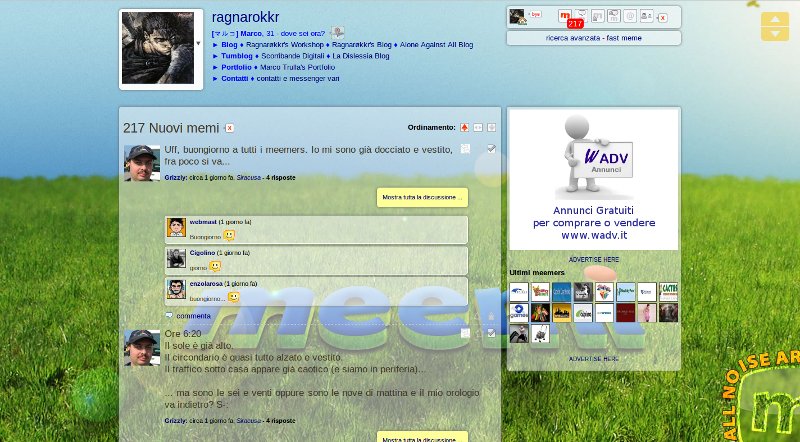Click the 'webmast' username link
This screenshot has width=800, height=442.
(x=203, y=222)
